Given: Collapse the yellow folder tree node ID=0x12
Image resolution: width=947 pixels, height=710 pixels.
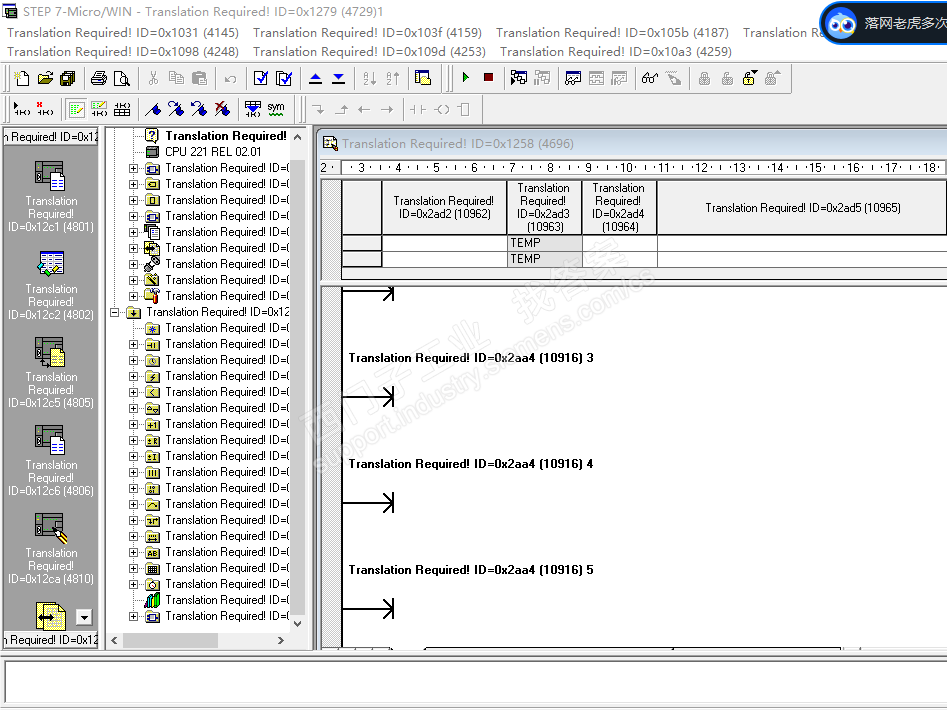Looking at the screenshot, I should (115, 312).
